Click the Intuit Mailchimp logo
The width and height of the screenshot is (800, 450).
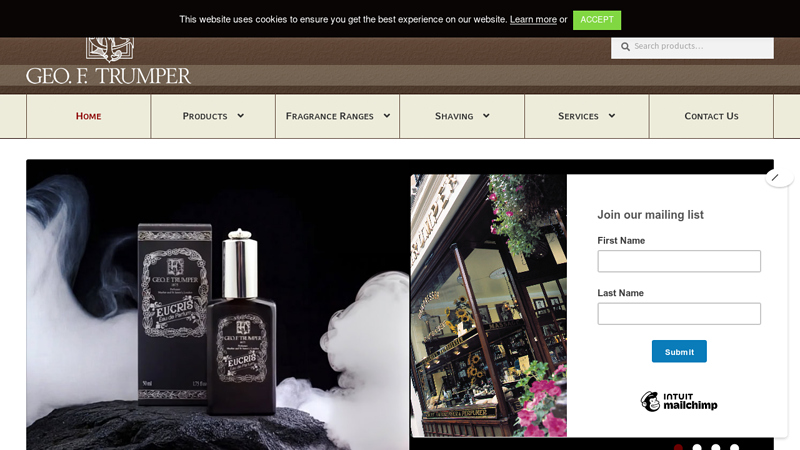[x=679, y=402]
